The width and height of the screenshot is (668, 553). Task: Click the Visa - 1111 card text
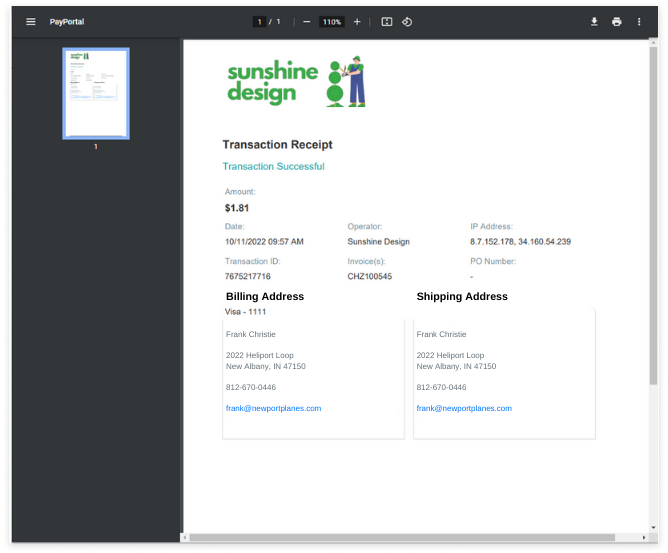(245, 311)
